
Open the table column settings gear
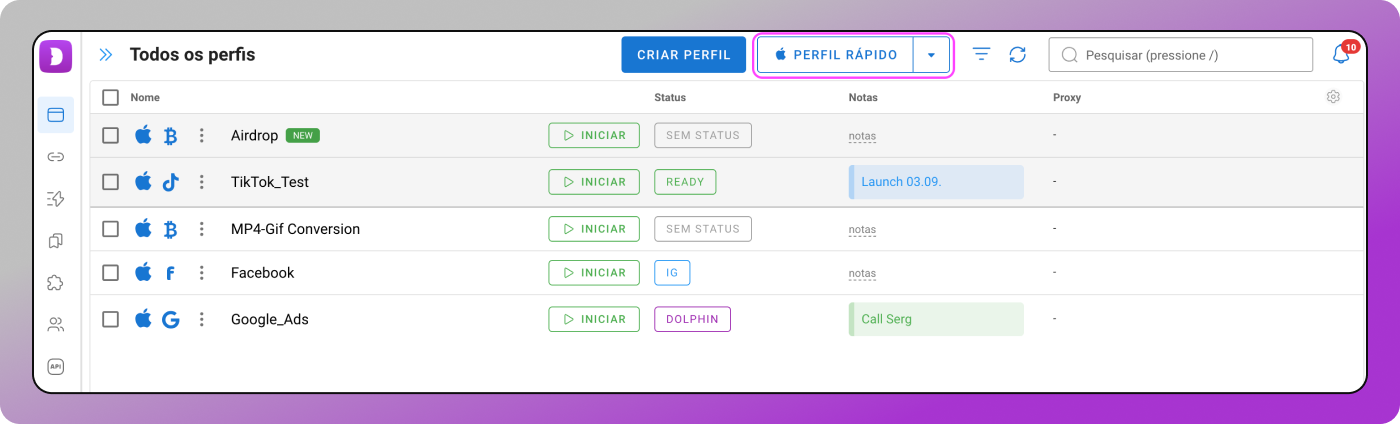[x=1333, y=97]
